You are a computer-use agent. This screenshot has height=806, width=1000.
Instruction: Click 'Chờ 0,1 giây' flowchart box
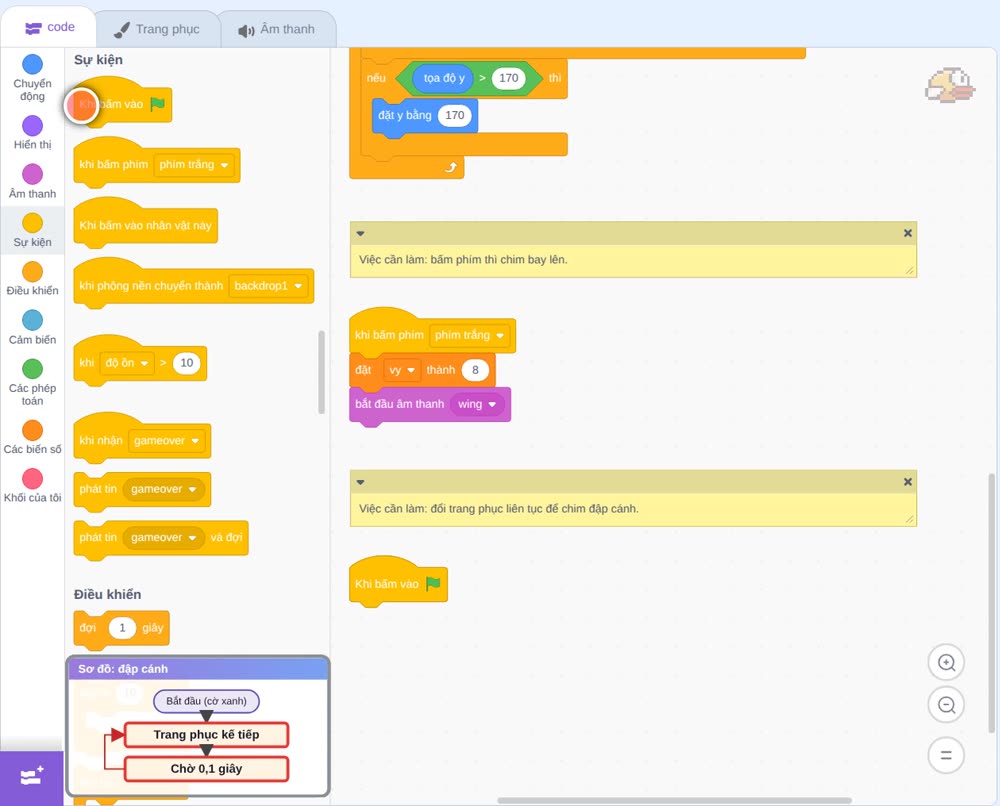click(206, 768)
